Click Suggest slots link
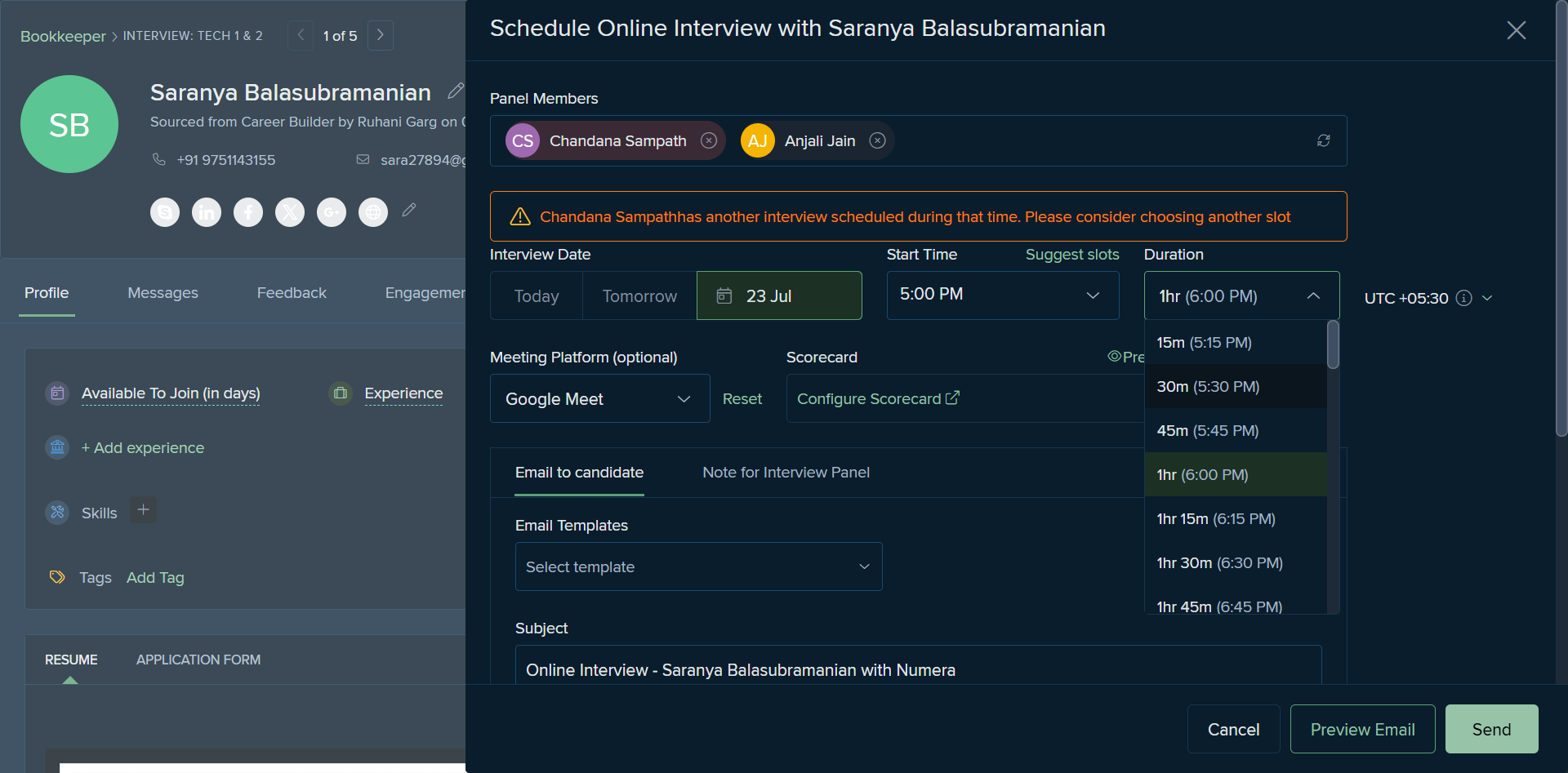Screen dimensions: 1568x773 [x=1072, y=255]
